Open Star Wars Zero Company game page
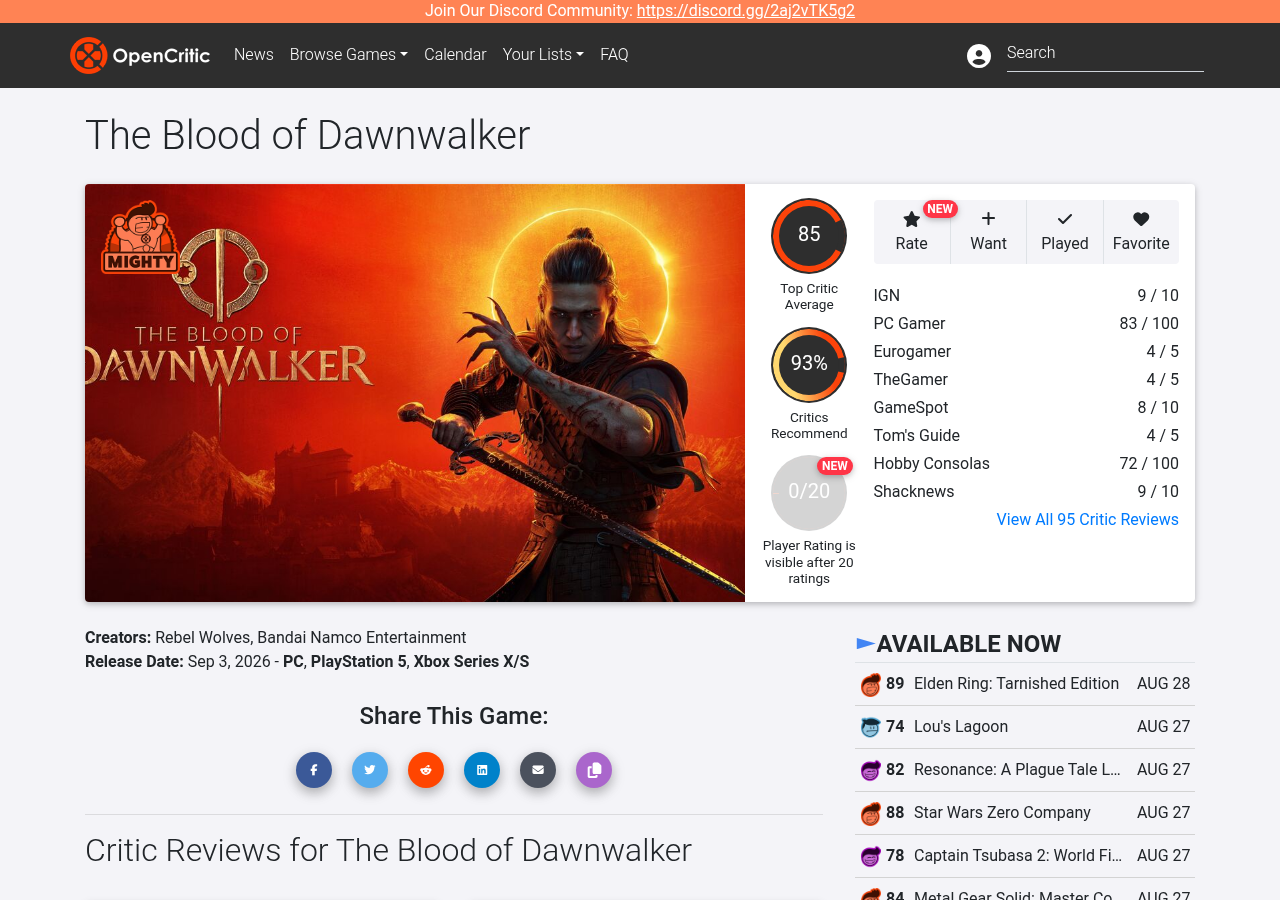The width and height of the screenshot is (1280, 900). (x=1002, y=813)
